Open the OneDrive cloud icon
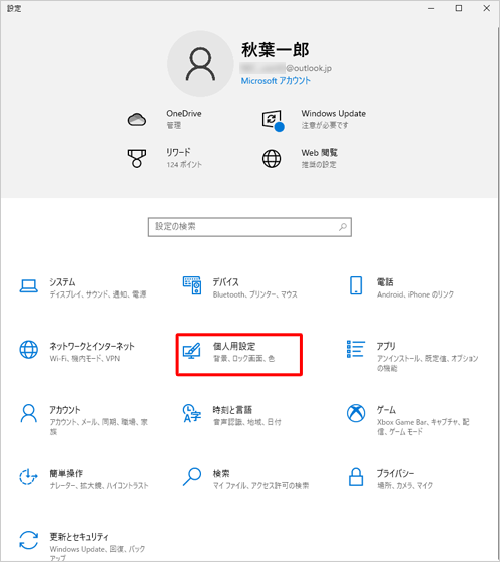Image resolution: width=500 pixels, height=562 pixels. click(x=137, y=119)
